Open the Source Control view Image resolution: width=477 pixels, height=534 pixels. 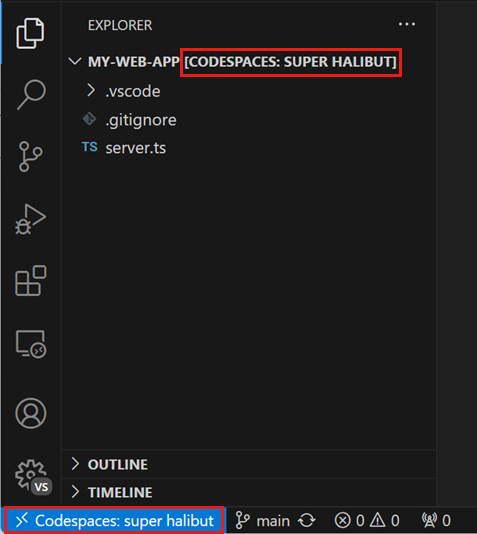30,156
